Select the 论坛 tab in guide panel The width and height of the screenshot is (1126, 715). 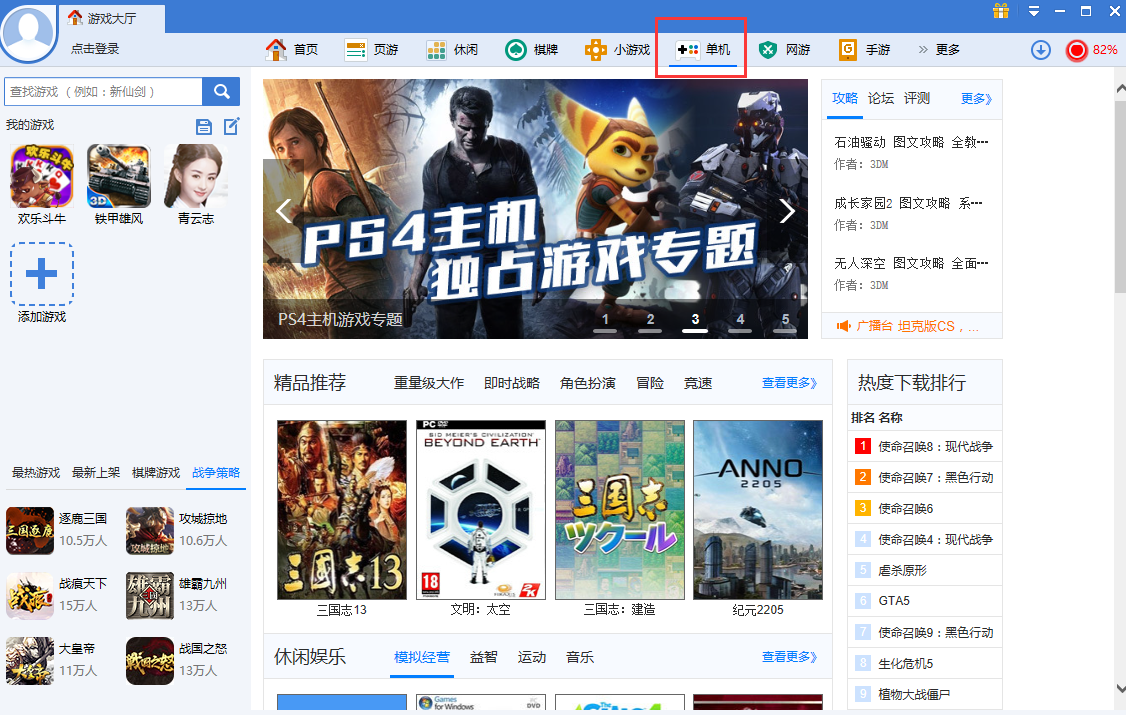click(881, 98)
